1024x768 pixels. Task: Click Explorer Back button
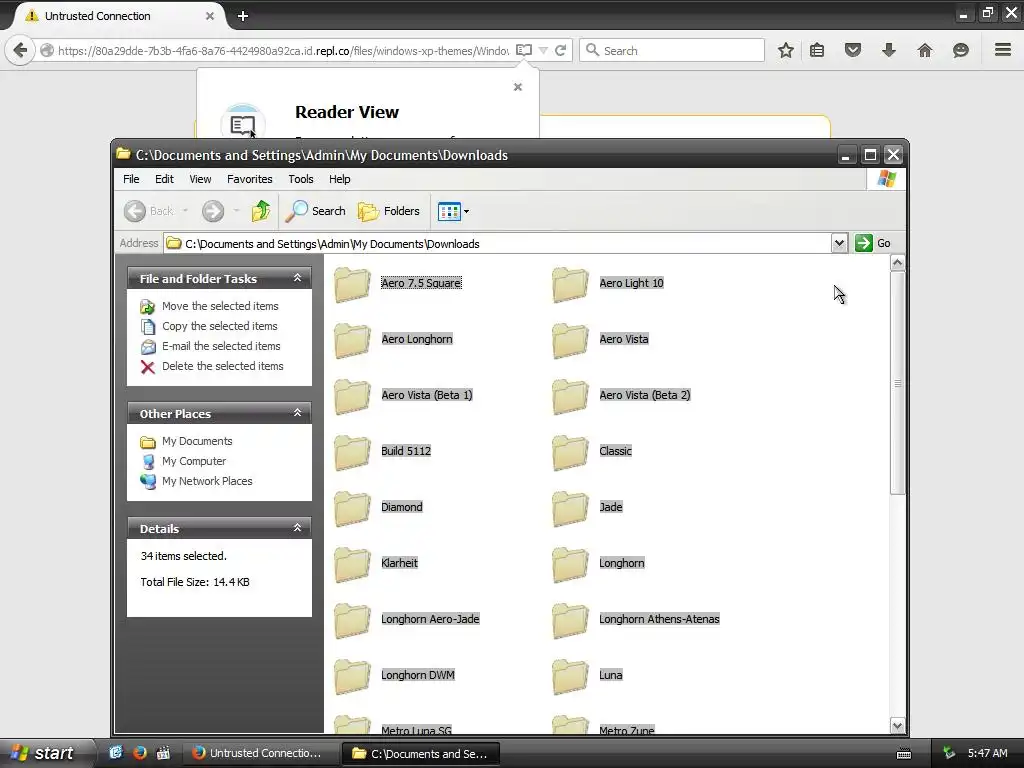(x=149, y=211)
